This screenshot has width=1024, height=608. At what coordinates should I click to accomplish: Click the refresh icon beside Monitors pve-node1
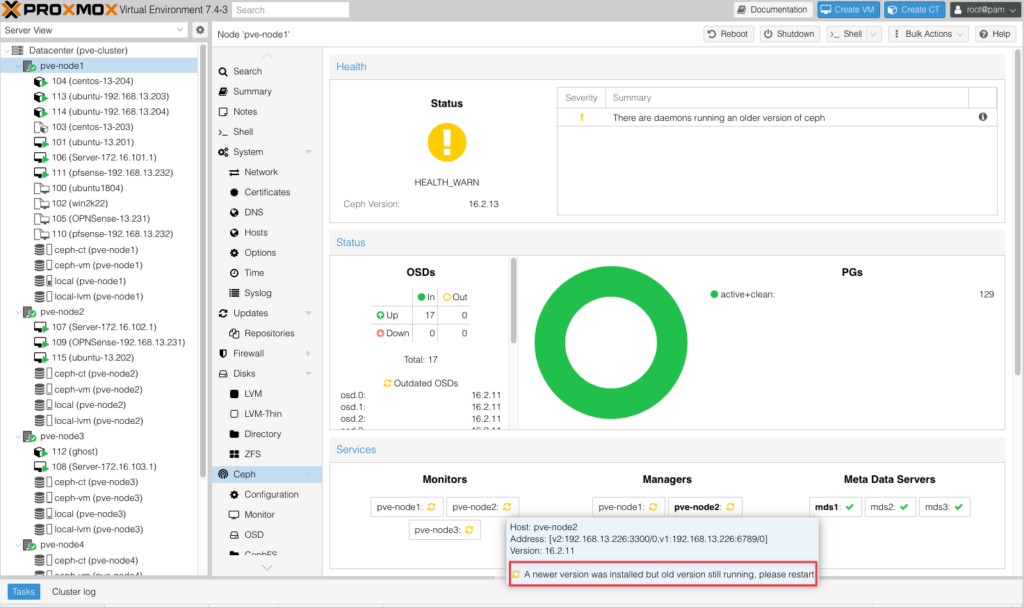coord(431,507)
